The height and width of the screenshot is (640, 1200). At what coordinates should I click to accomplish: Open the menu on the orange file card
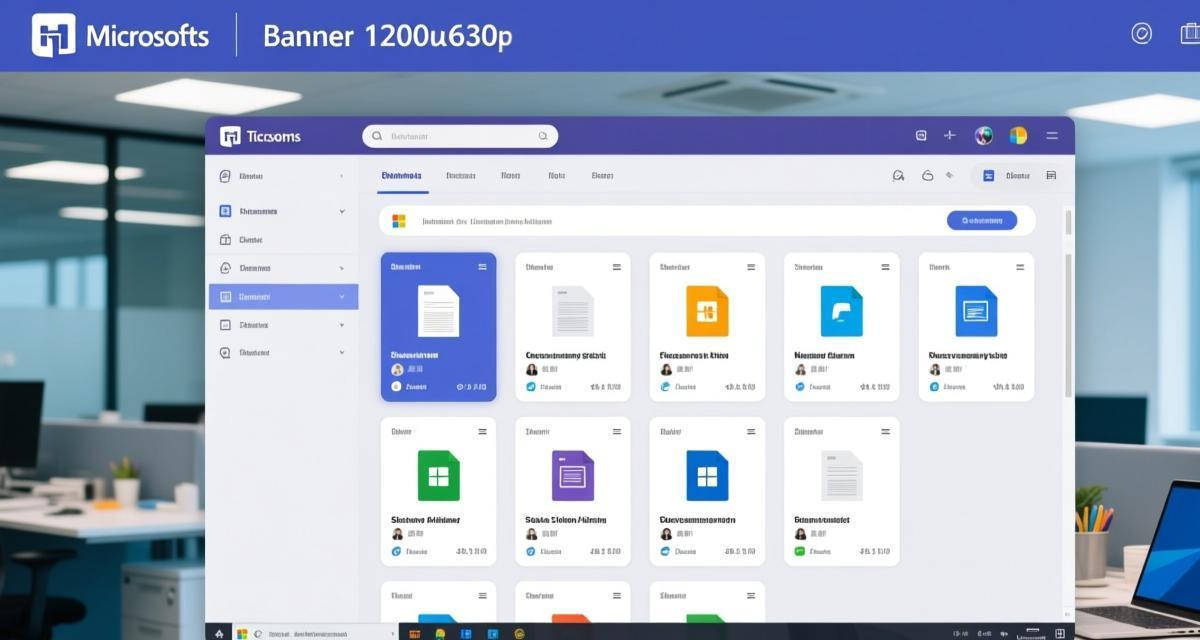[751, 267]
